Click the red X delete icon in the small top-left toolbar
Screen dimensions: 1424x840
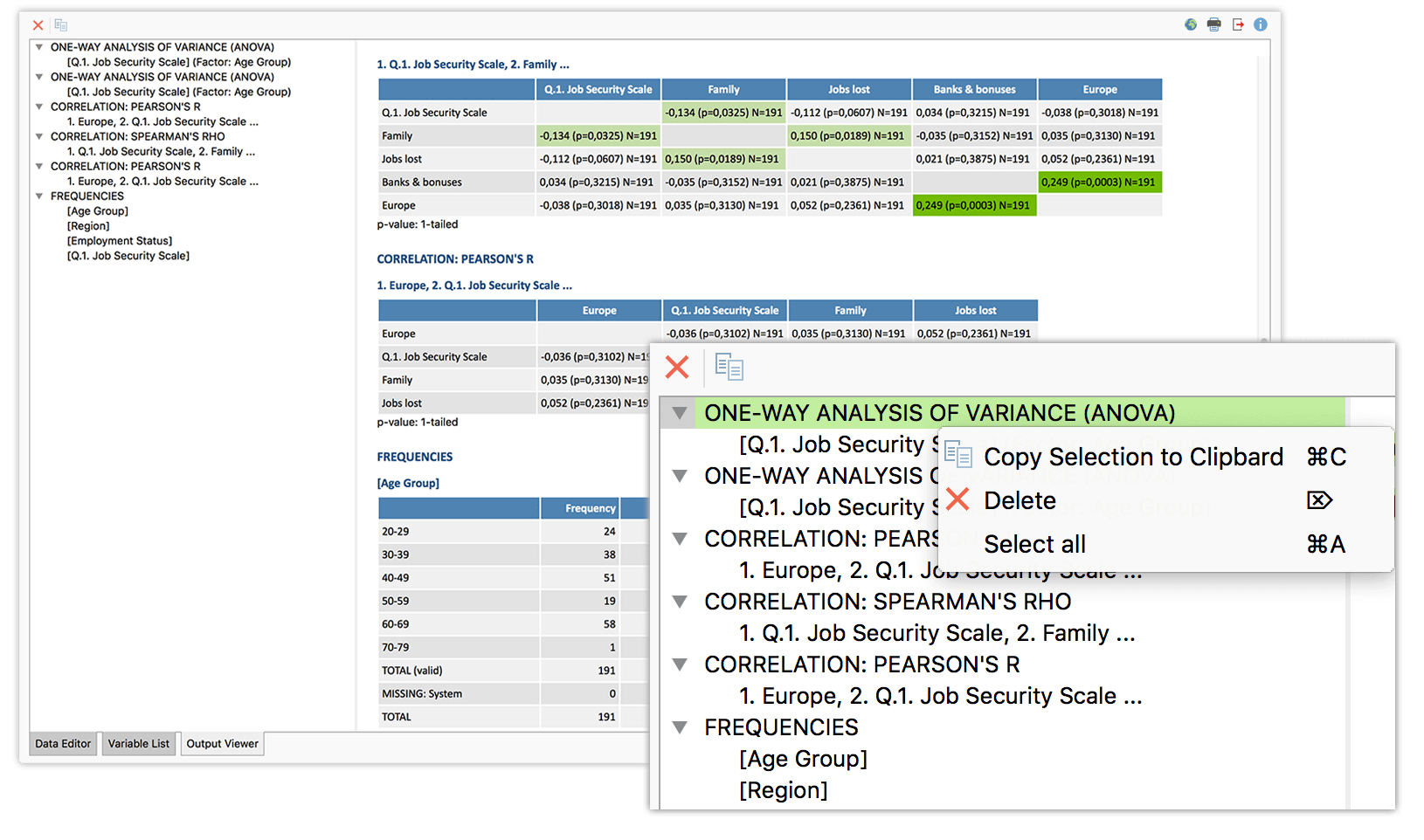pyautogui.click(x=38, y=25)
